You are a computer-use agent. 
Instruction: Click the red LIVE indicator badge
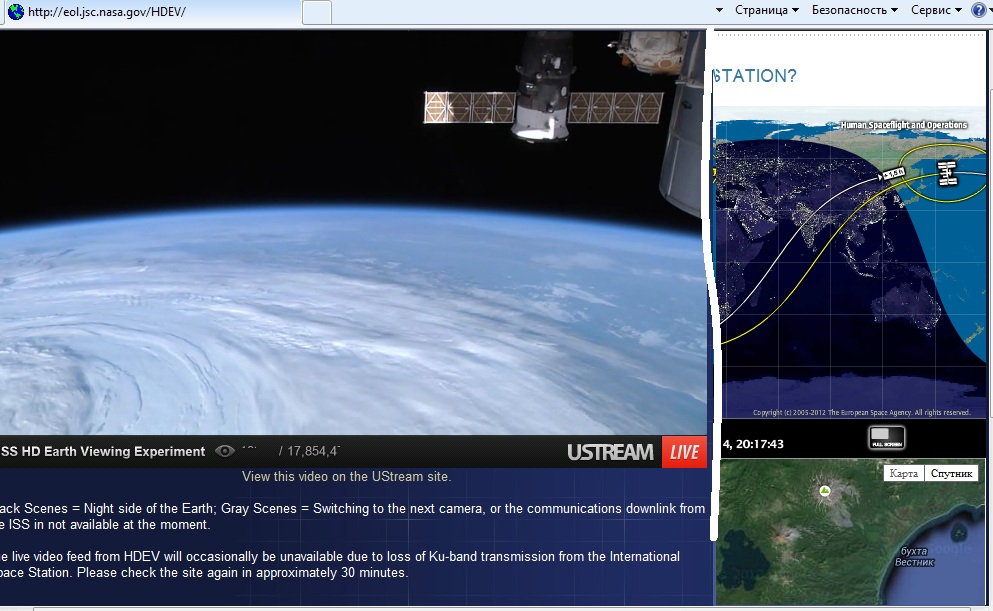(684, 452)
